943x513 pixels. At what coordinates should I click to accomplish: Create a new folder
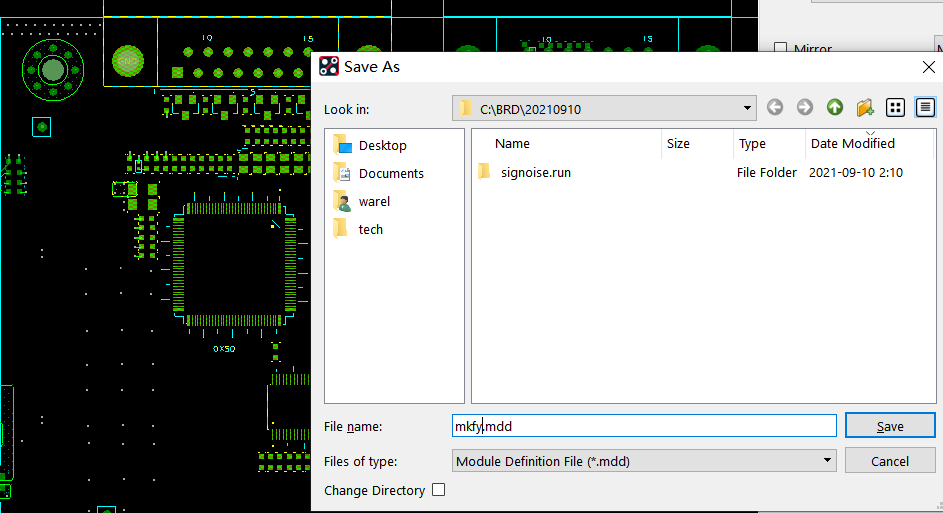(865, 108)
